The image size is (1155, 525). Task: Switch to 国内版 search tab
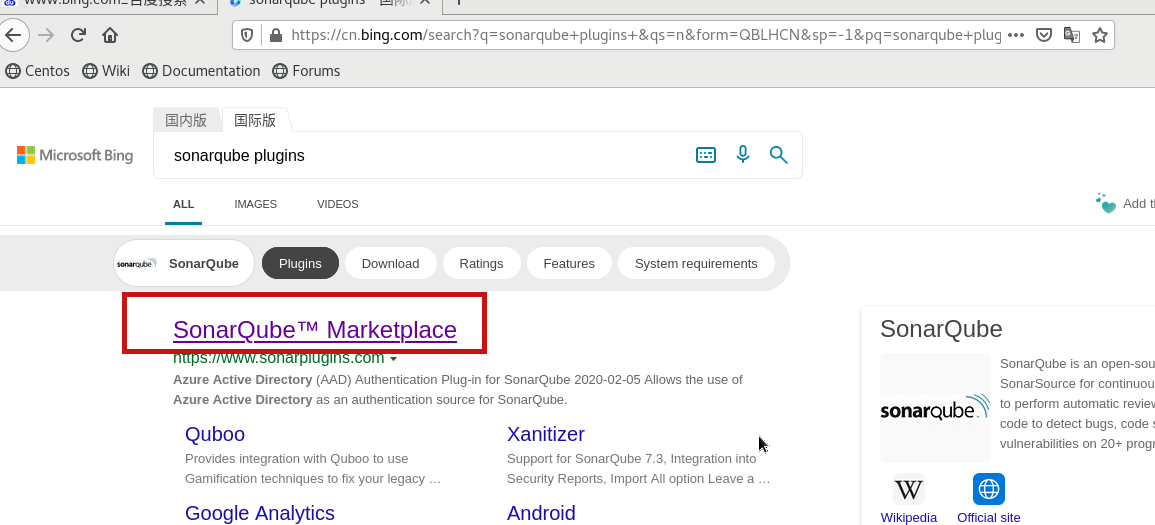tap(186, 120)
